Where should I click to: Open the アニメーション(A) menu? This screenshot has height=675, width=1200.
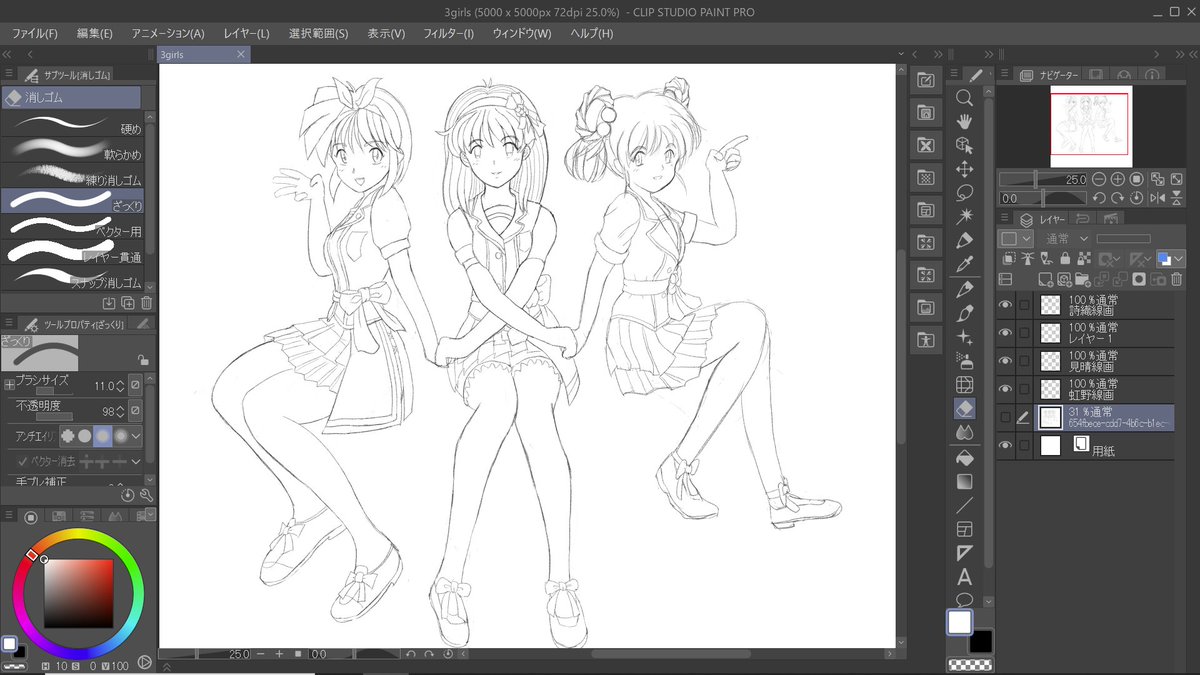tap(167, 33)
